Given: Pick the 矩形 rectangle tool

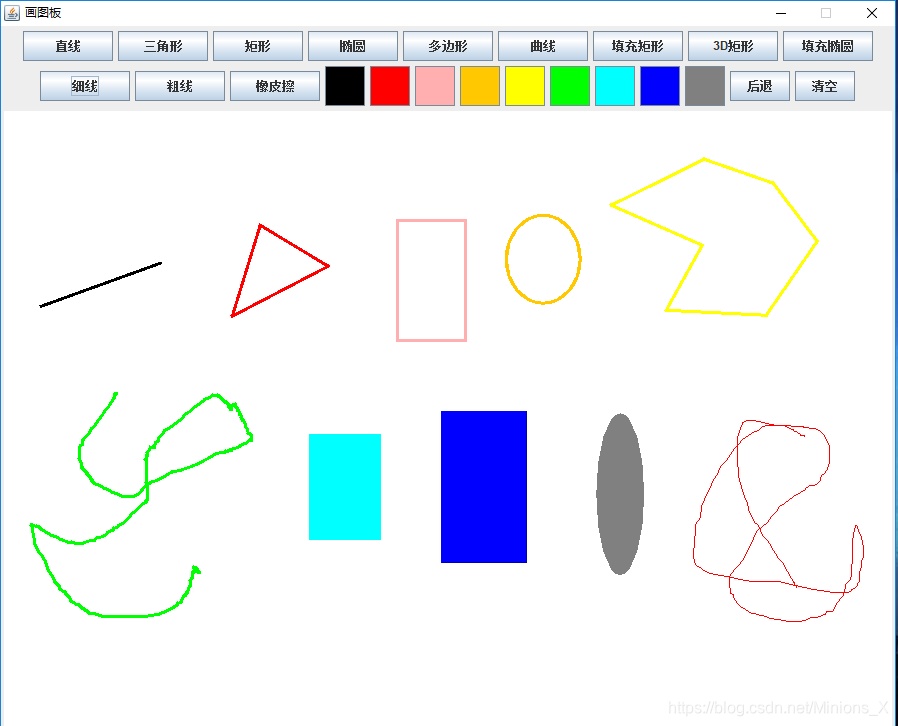Looking at the screenshot, I should tap(258, 46).
